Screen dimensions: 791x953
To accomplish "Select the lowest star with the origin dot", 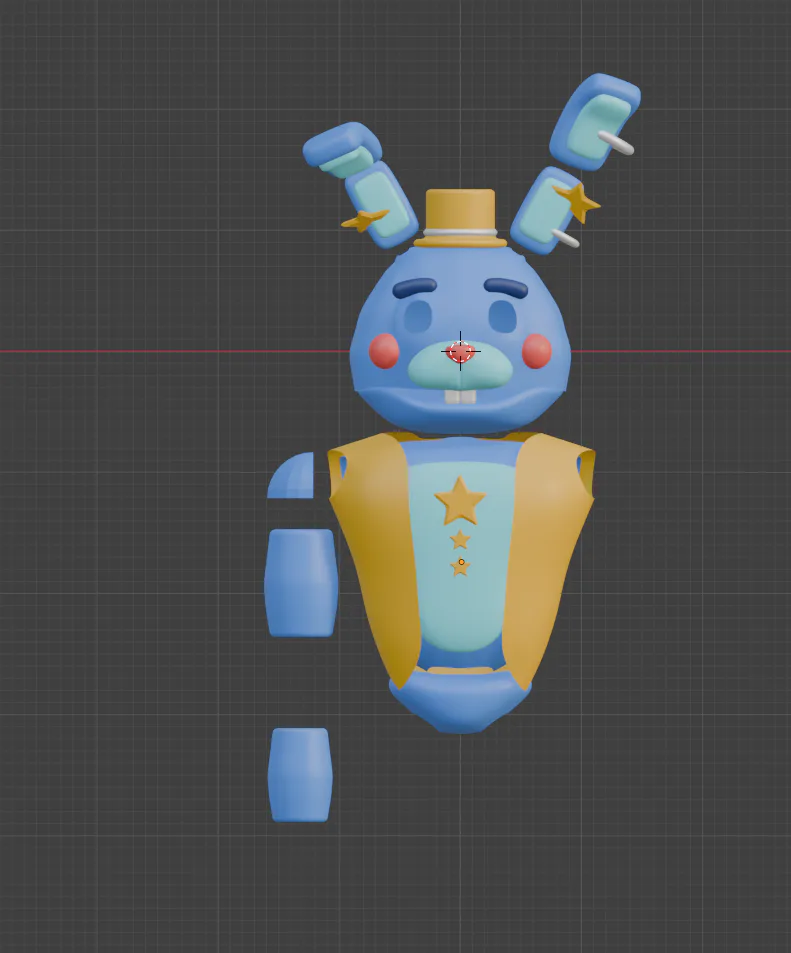I will 460,567.
